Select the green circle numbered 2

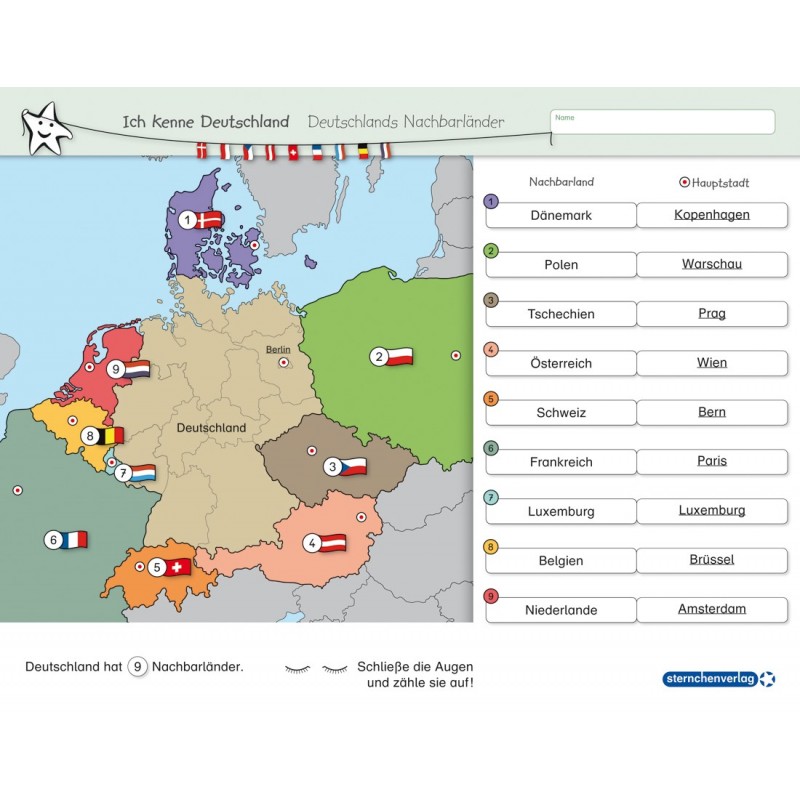[490, 249]
